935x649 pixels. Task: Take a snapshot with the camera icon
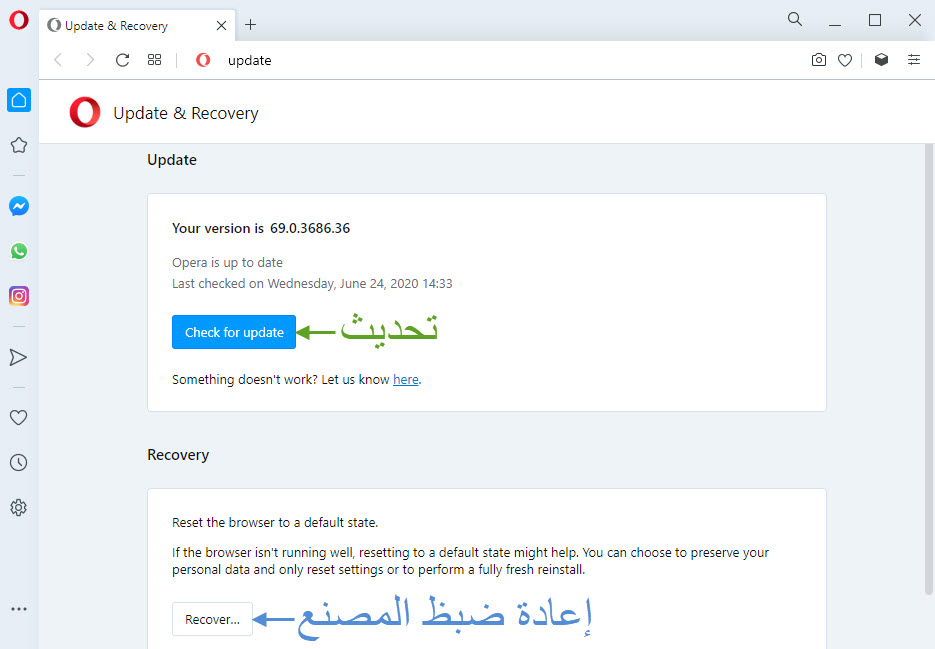(819, 60)
